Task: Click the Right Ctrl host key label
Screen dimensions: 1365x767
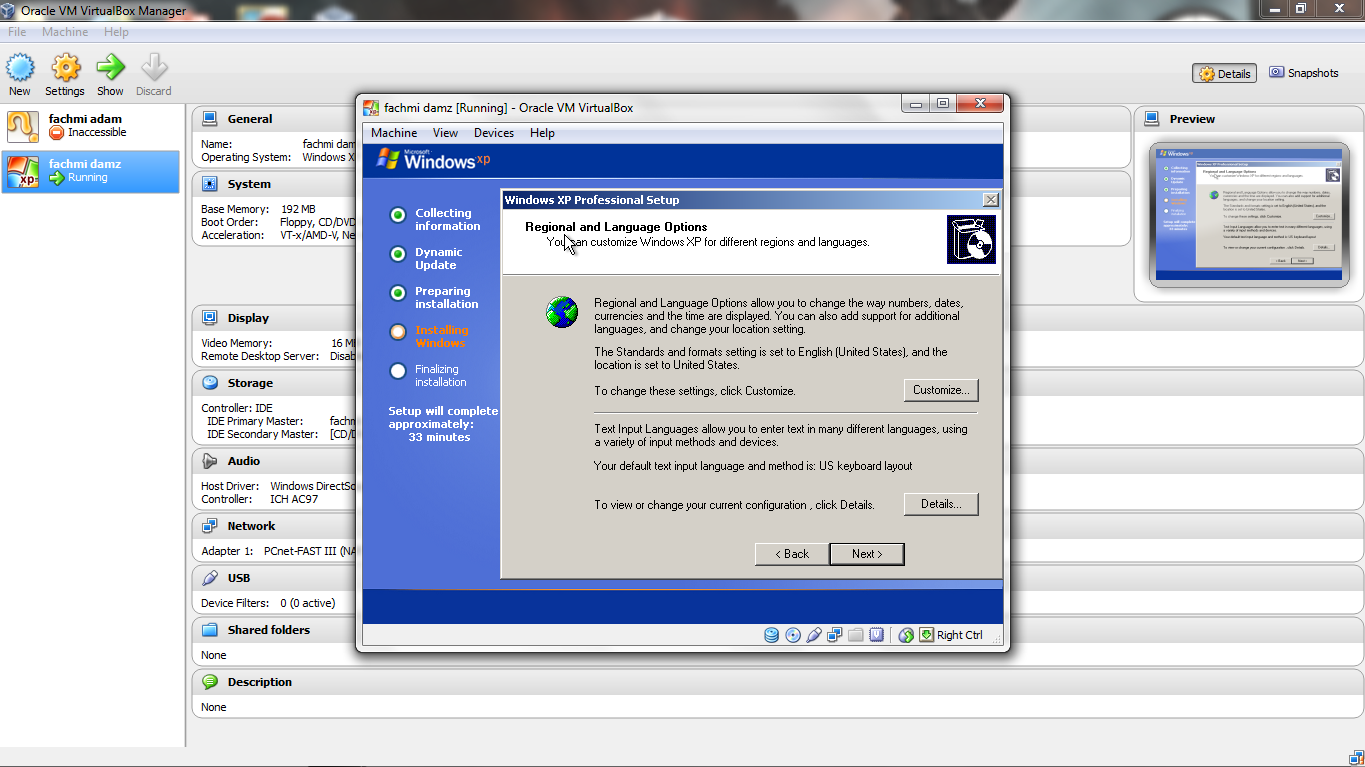Action: tap(960, 635)
